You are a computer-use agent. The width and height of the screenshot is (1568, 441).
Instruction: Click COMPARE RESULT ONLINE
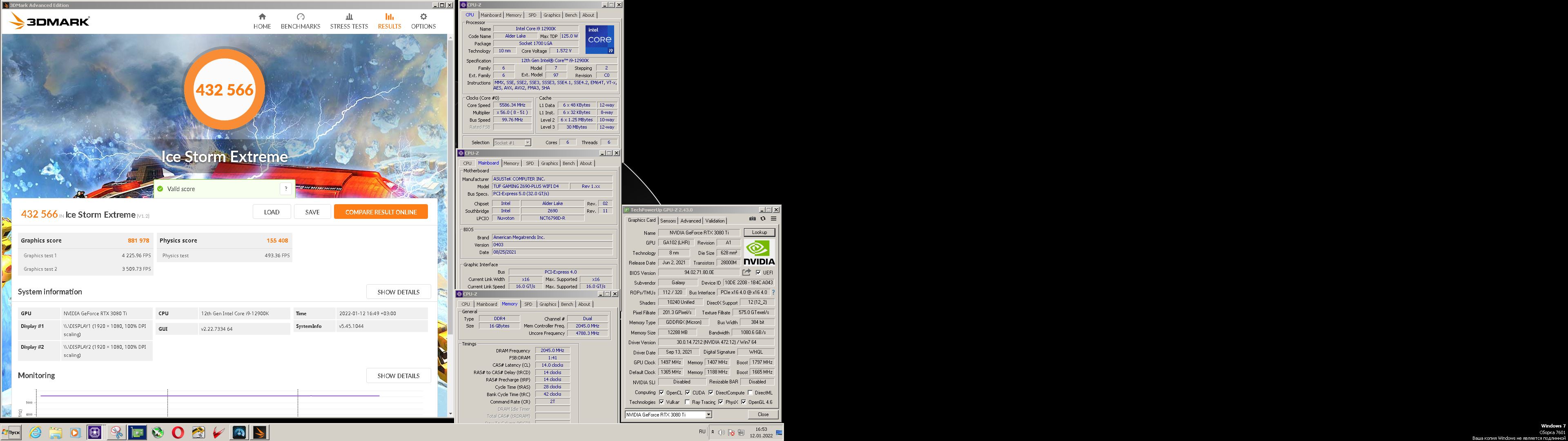(381, 212)
